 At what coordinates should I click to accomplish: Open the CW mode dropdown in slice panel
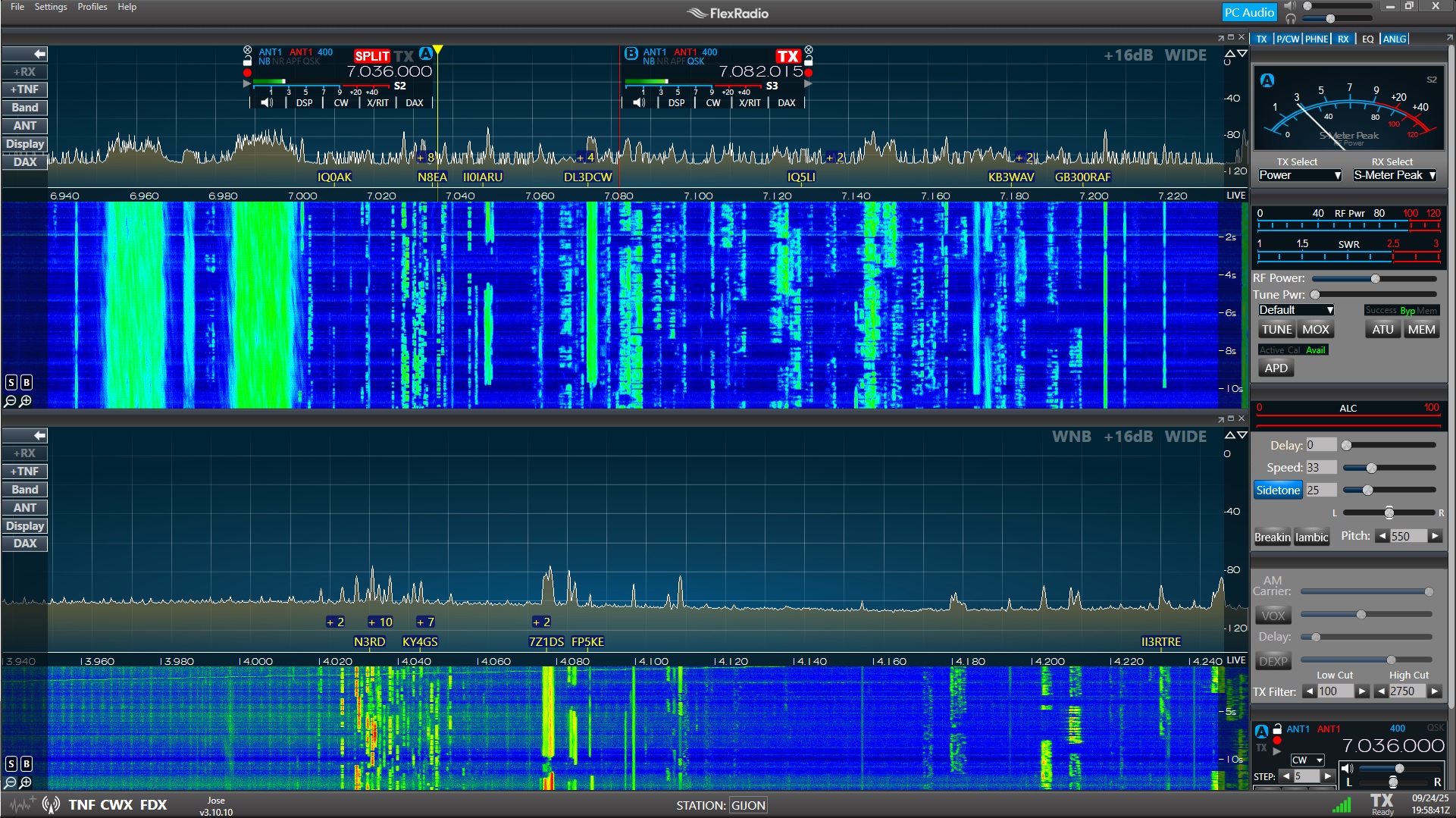pyautogui.click(x=1307, y=760)
